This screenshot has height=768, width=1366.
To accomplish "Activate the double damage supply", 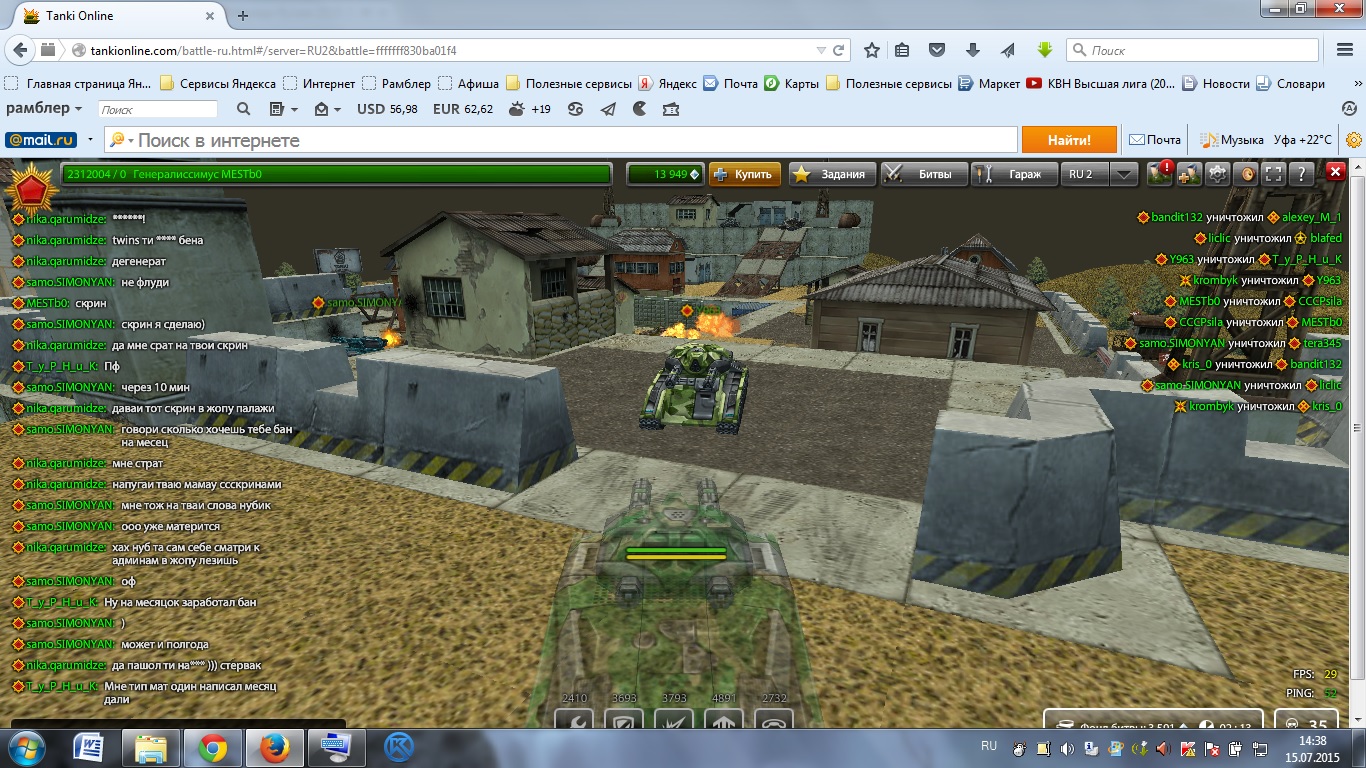I will click(674, 718).
